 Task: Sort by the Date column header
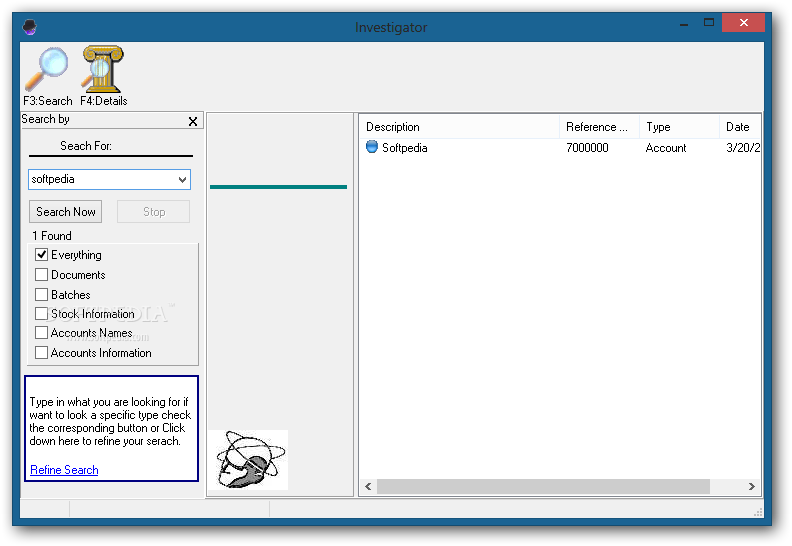pyautogui.click(x=740, y=127)
